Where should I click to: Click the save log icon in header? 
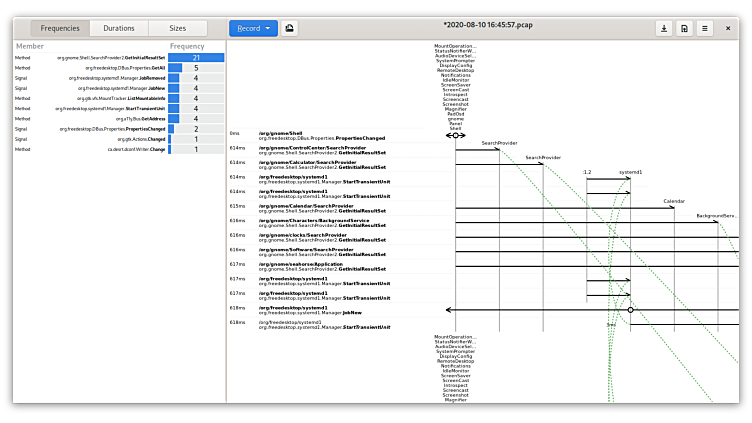click(x=684, y=28)
